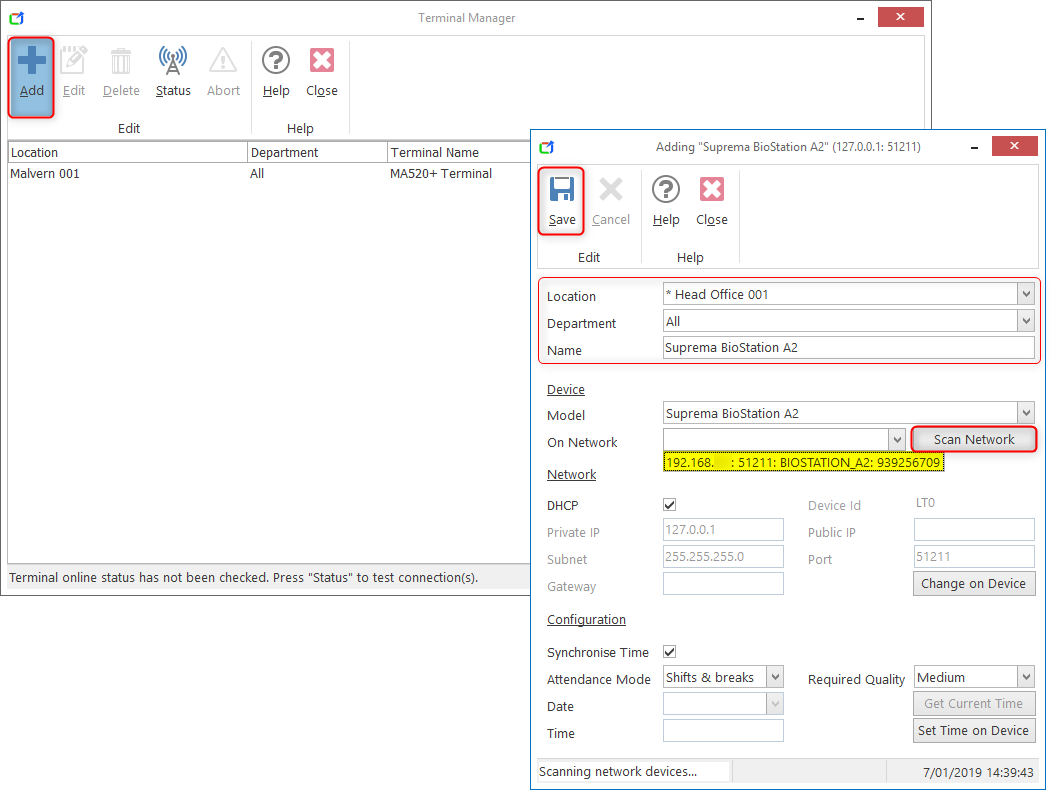Minimize the Terminal Manager window
This screenshot has height=801, width=1061.
point(860,18)
